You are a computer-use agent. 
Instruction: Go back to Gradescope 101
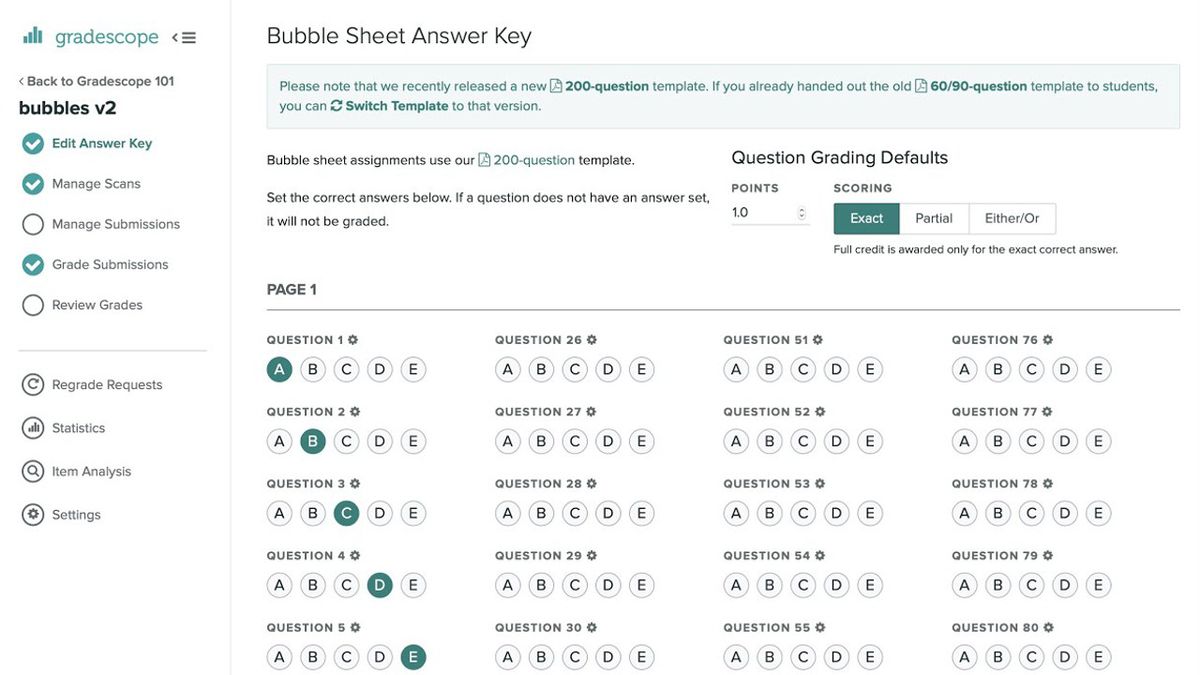tap(95, 80)
